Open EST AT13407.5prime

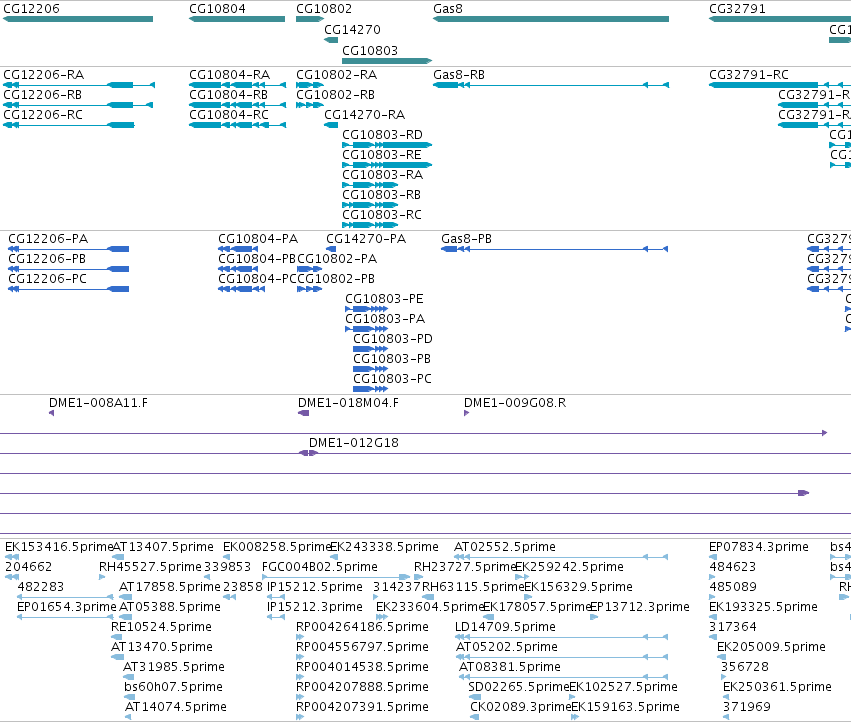[118, 557]
